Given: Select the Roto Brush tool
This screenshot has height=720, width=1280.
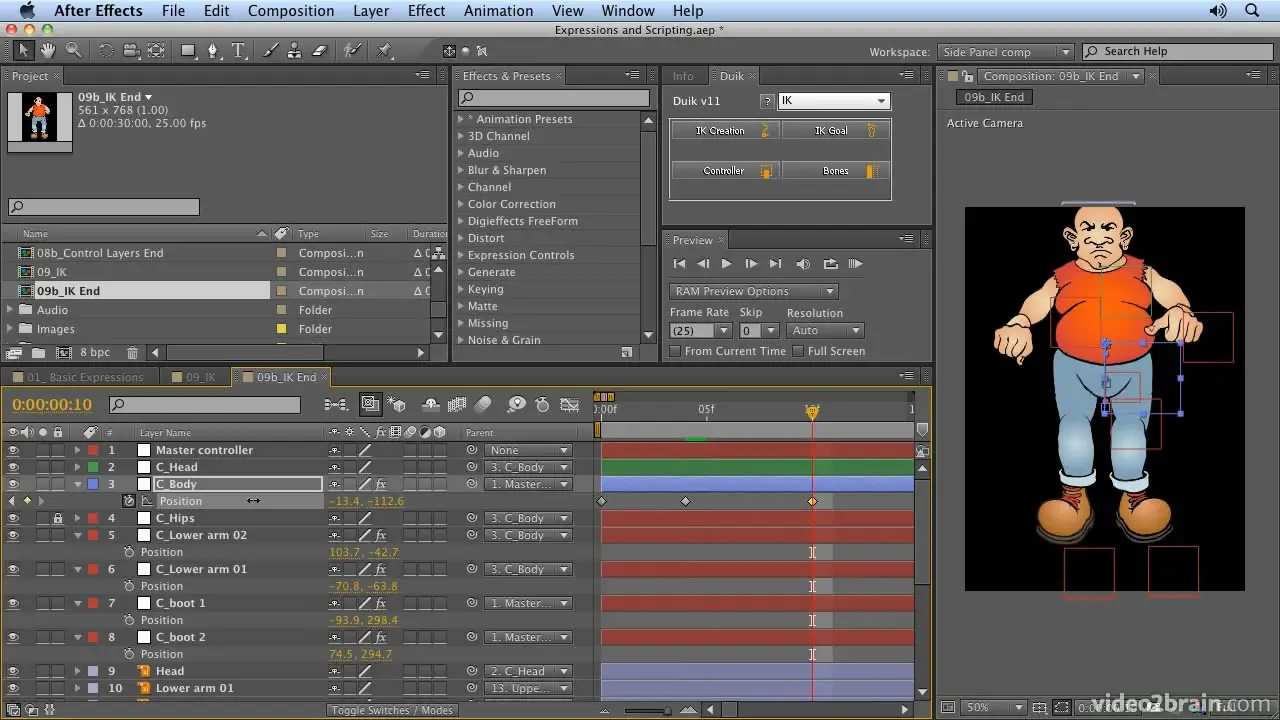Looking at the screenshot, I should pos(352,50).
